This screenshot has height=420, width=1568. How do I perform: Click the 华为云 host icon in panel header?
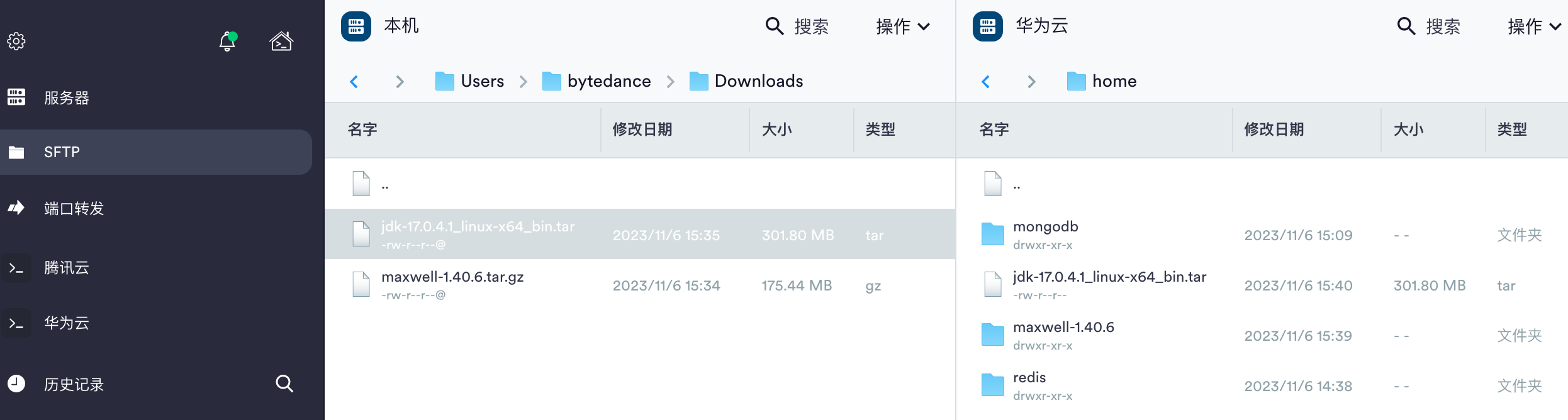click(988, 26)
